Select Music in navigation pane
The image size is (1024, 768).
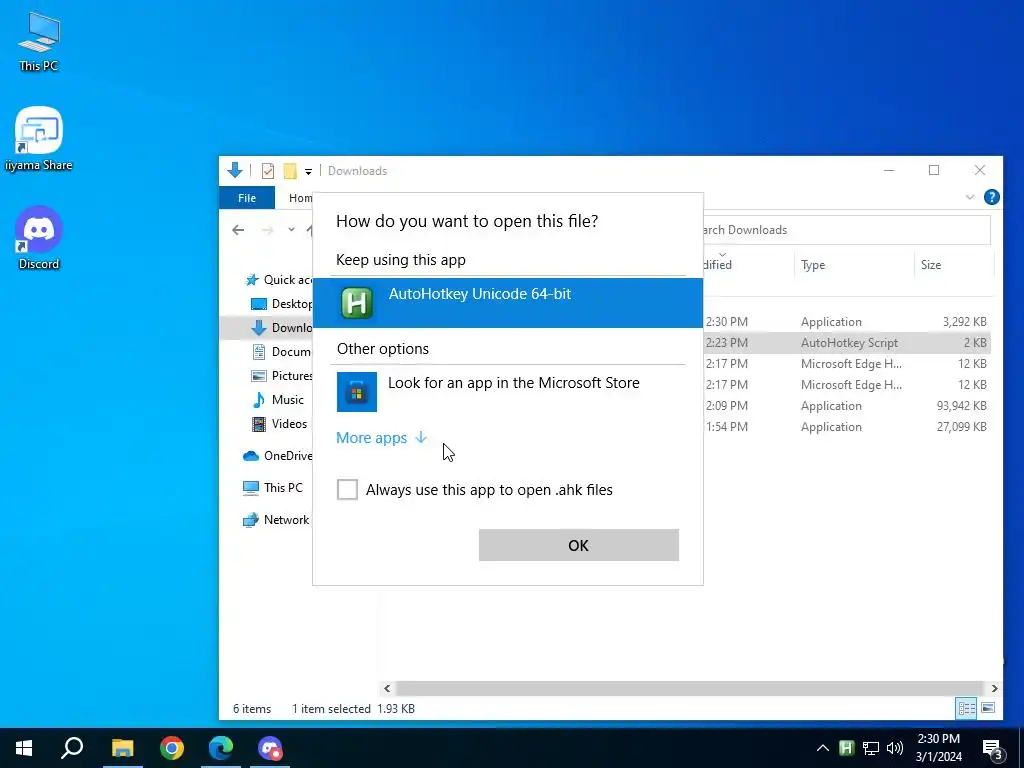(278, 400)
